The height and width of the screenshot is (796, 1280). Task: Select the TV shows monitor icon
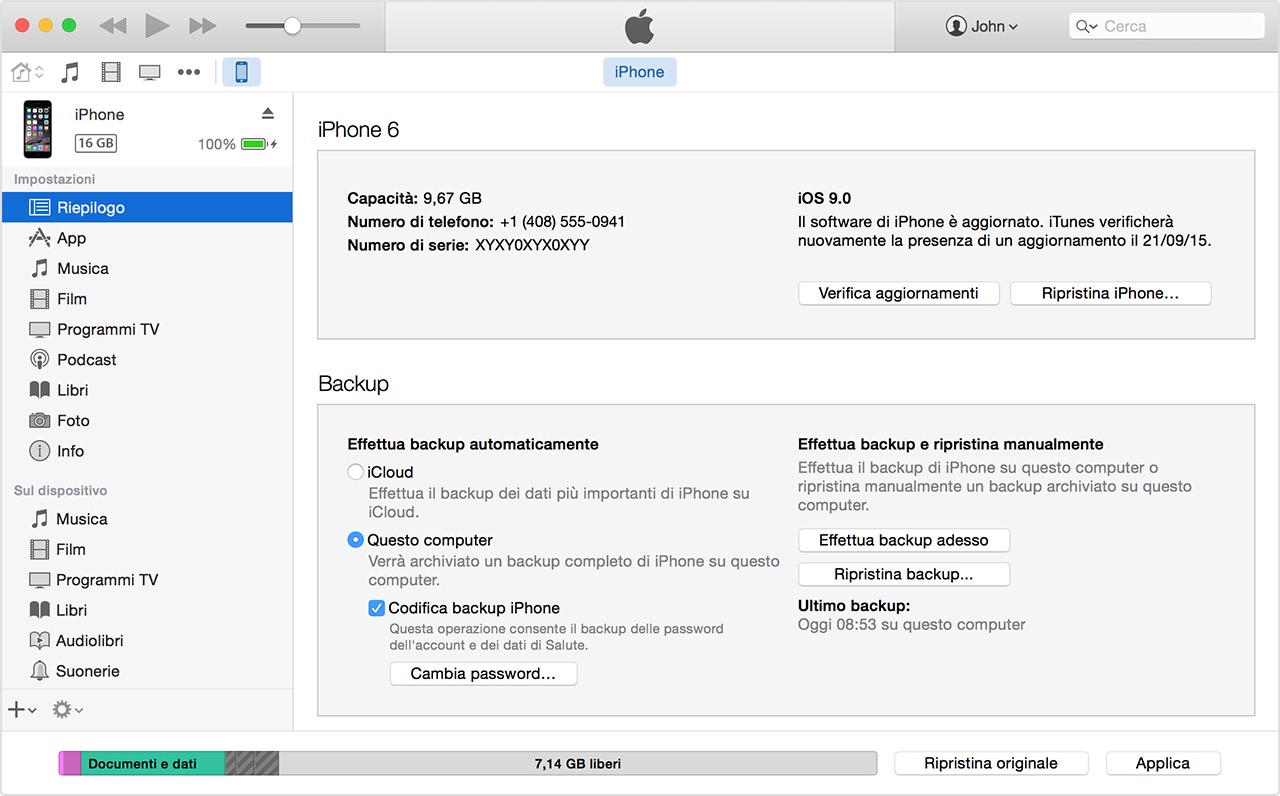click(150, 72)
